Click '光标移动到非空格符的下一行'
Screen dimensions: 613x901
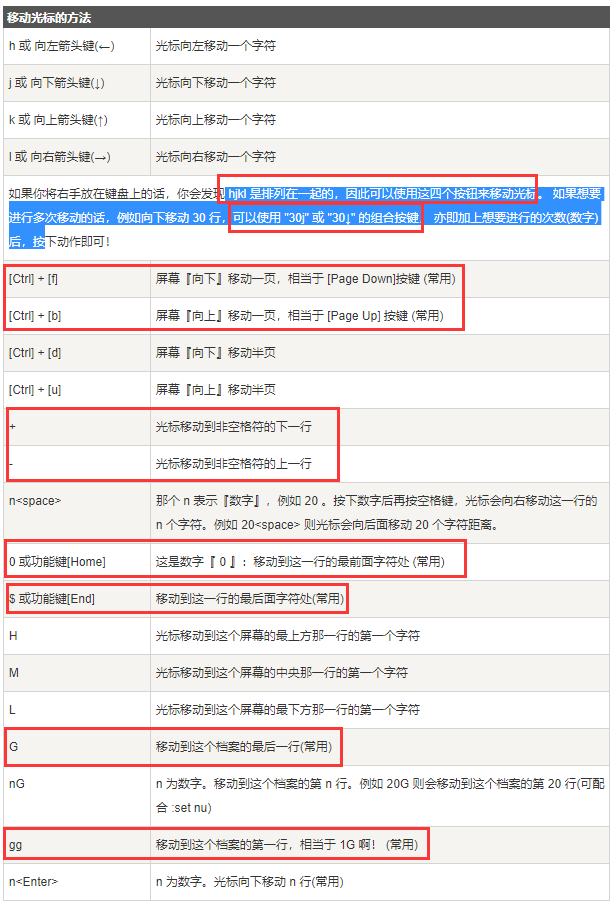click(x=233, y=426)
